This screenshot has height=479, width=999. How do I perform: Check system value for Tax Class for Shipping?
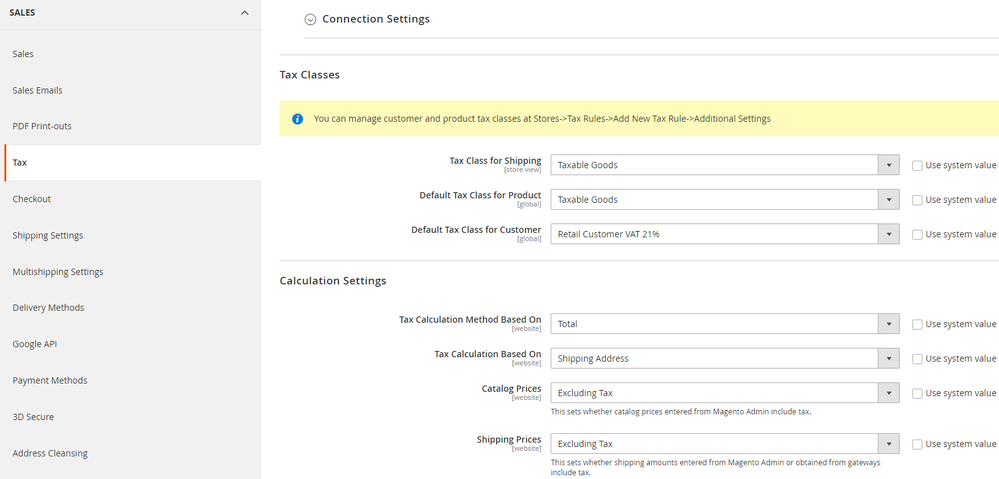point(917,165)
